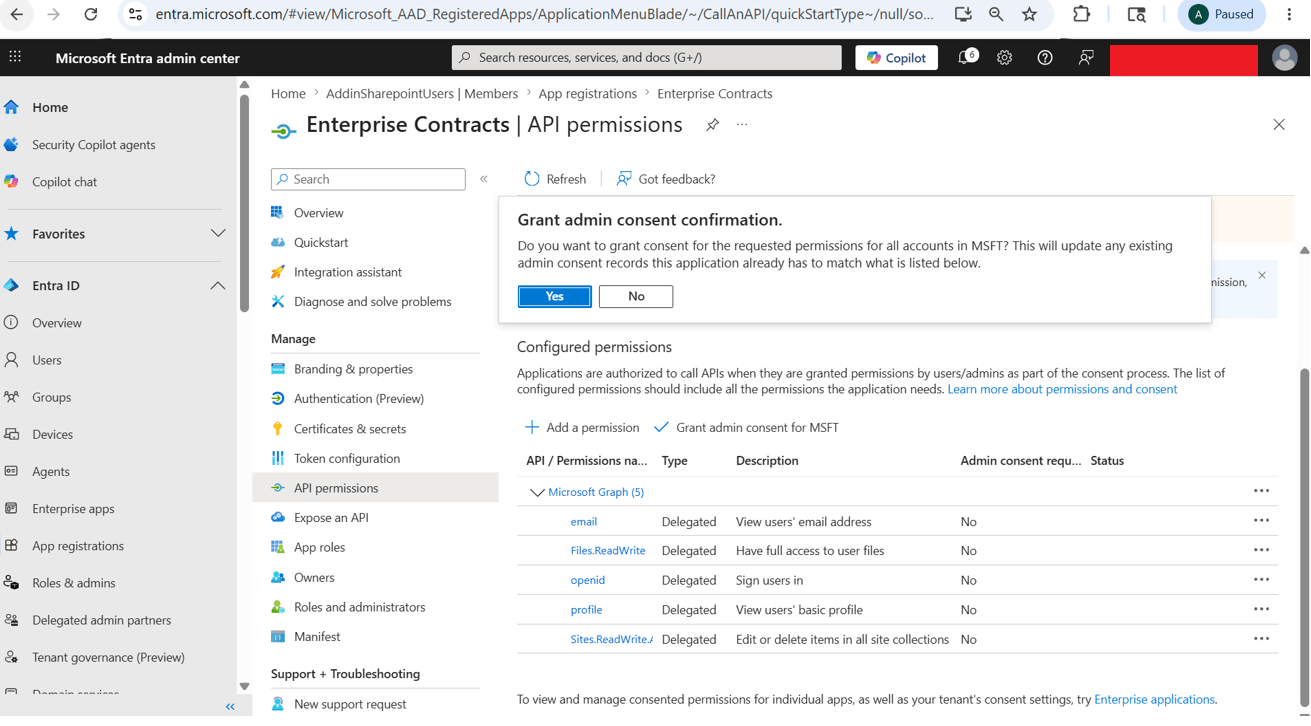The width and height of the screenshot is (1311, 726).
Task: Collapse the Favorites section
Action: pyautogui.click(x=218, y=234)
